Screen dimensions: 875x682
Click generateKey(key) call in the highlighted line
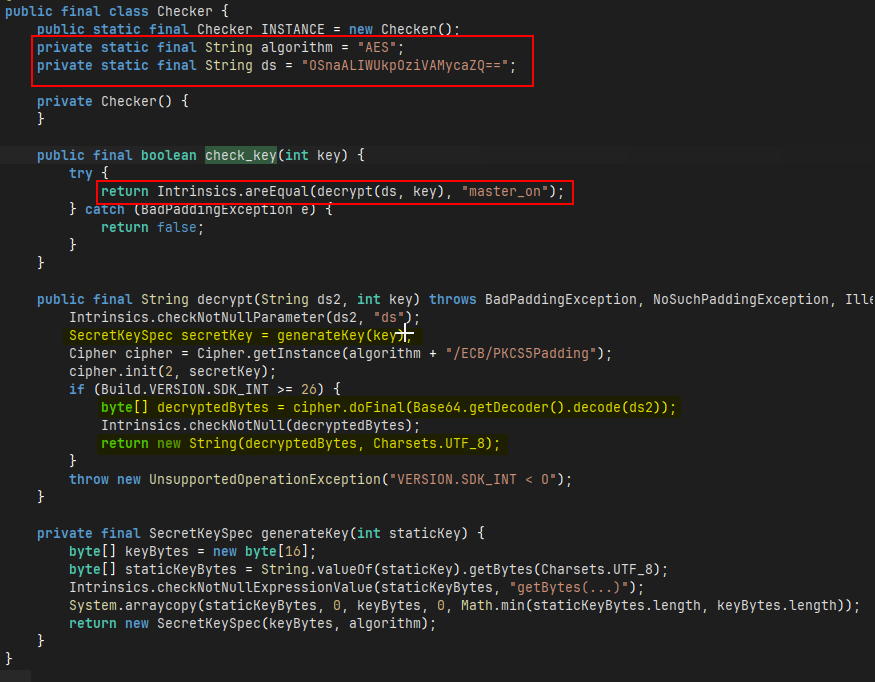tap(340, 335)
